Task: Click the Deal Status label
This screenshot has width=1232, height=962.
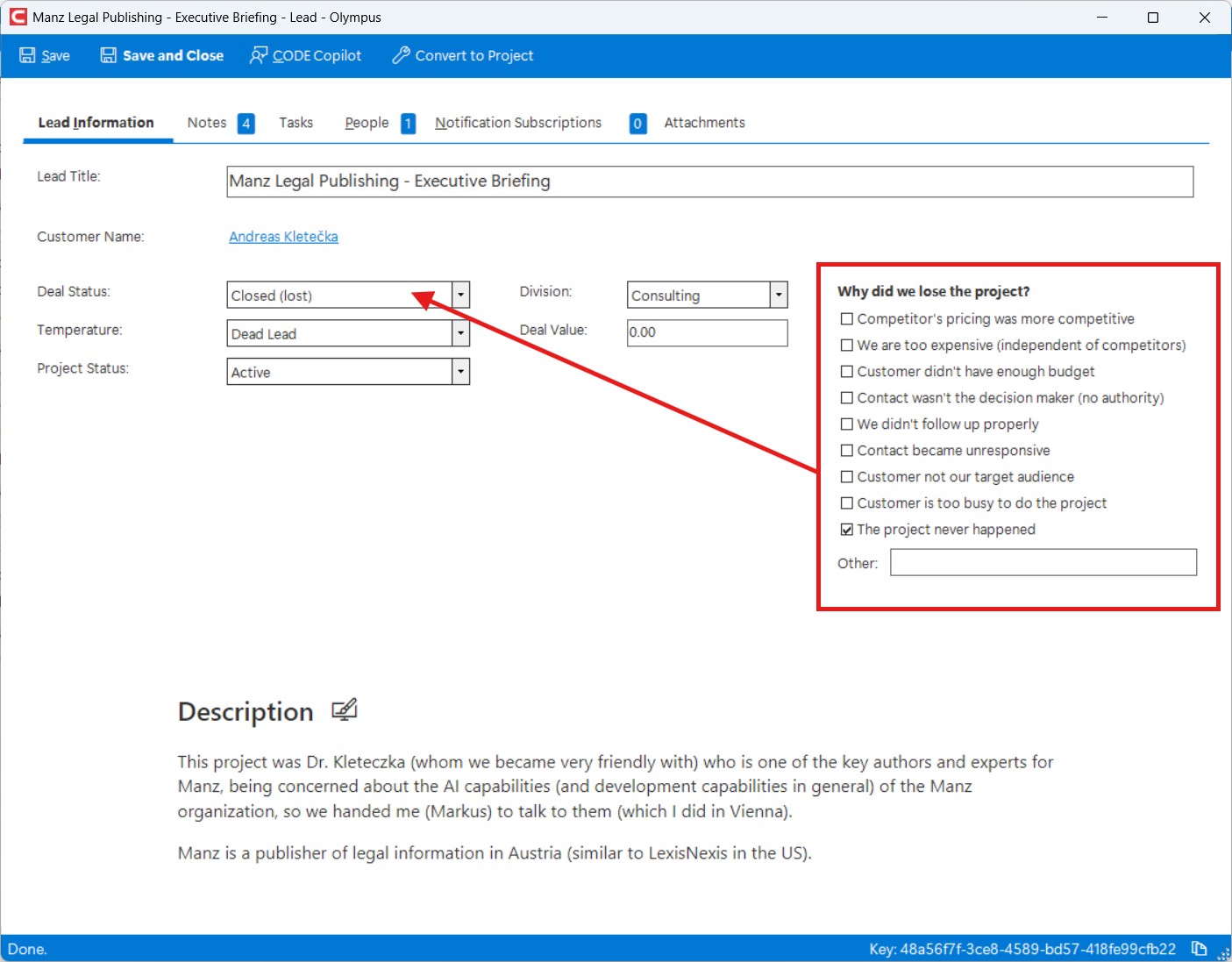Action: coord(74,291)
